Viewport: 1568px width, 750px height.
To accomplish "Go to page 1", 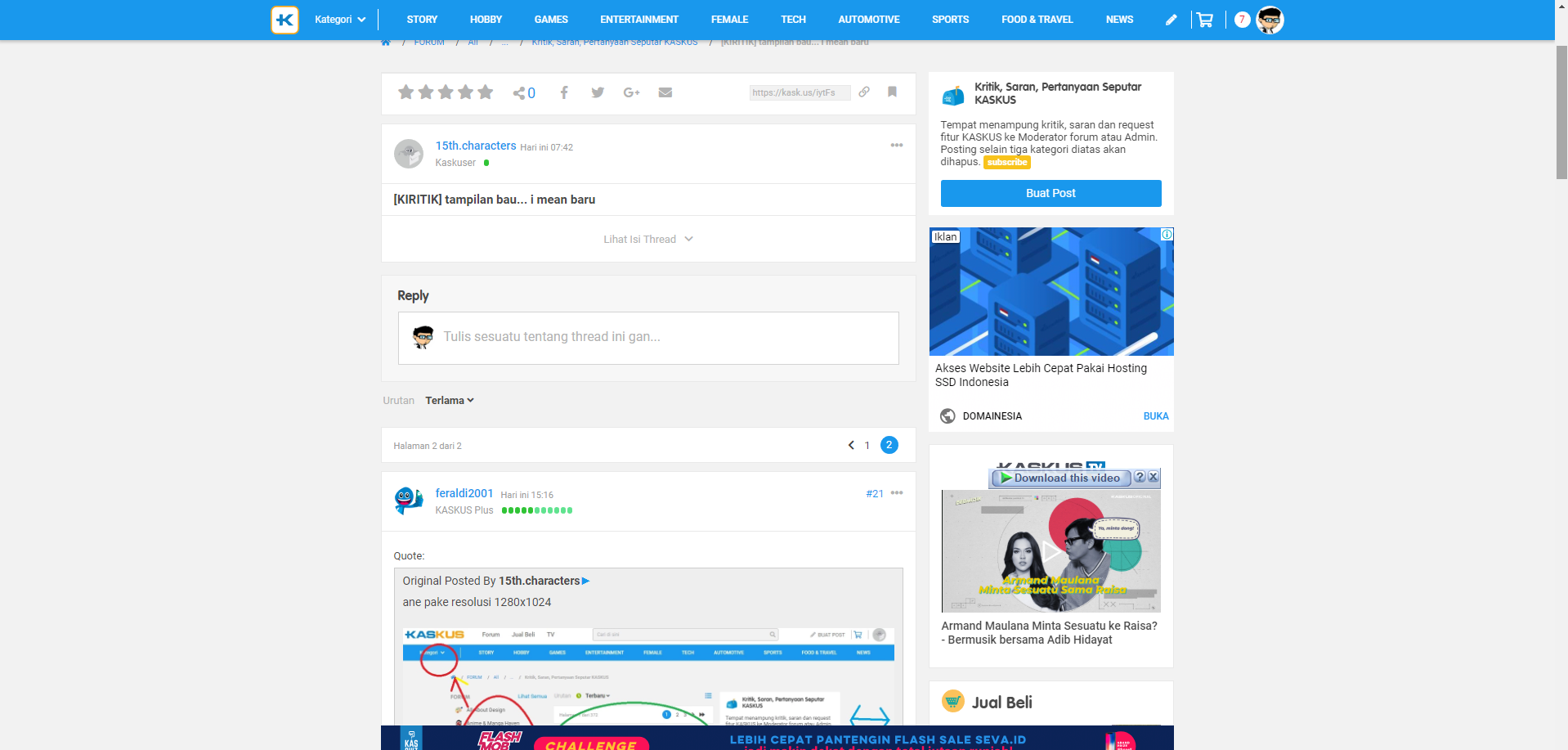I will (867, 446).
